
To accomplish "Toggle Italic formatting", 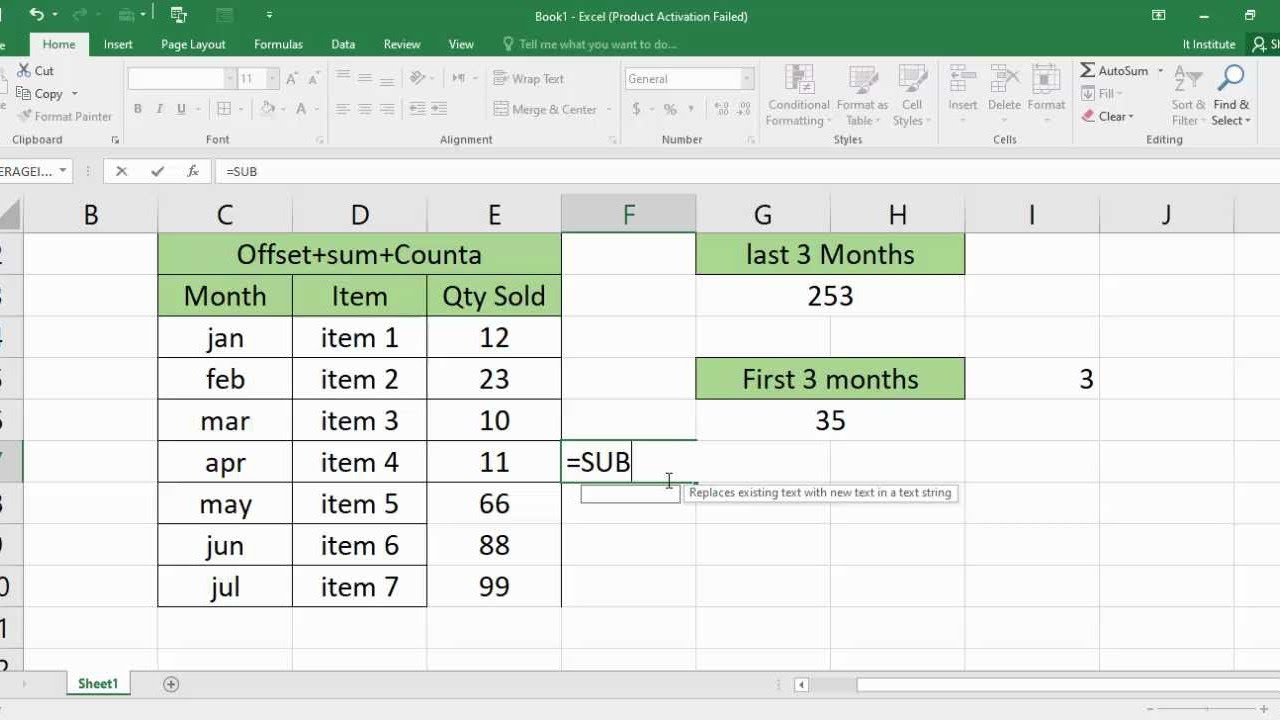I will [160, 109].
